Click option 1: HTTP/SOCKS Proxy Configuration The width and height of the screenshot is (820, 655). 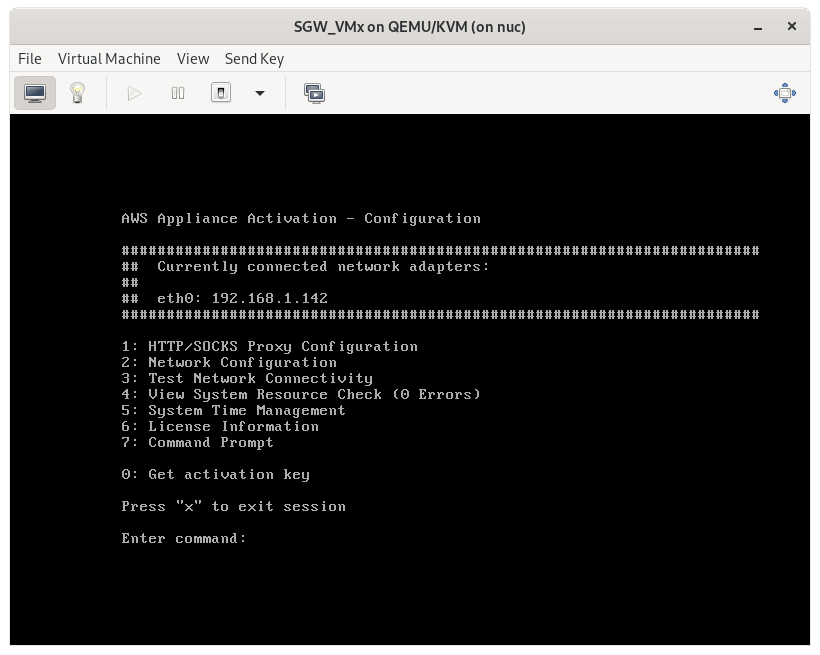[268, 346]
